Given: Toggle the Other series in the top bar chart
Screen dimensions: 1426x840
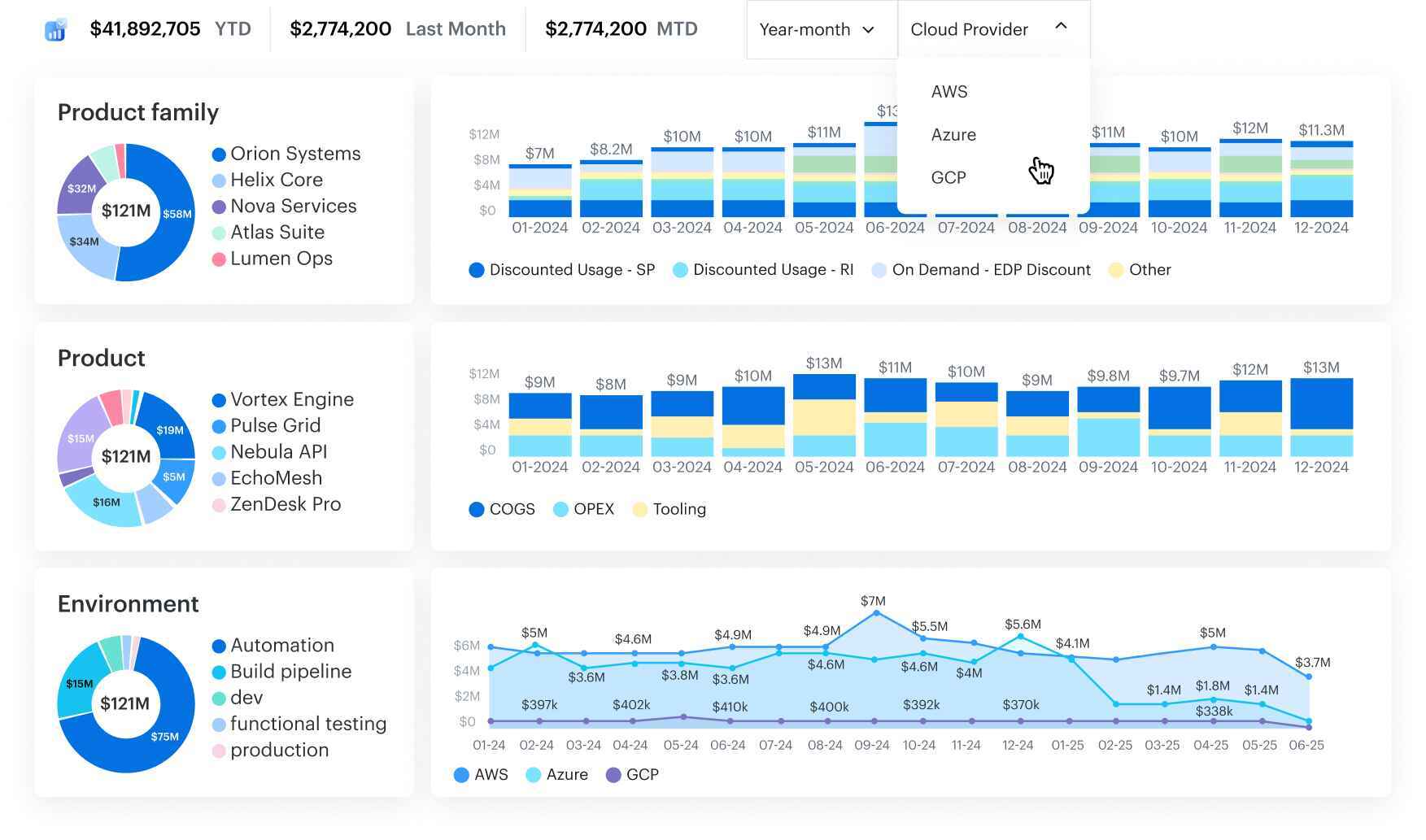Looking at the screenshot, I should [1116, 269].
